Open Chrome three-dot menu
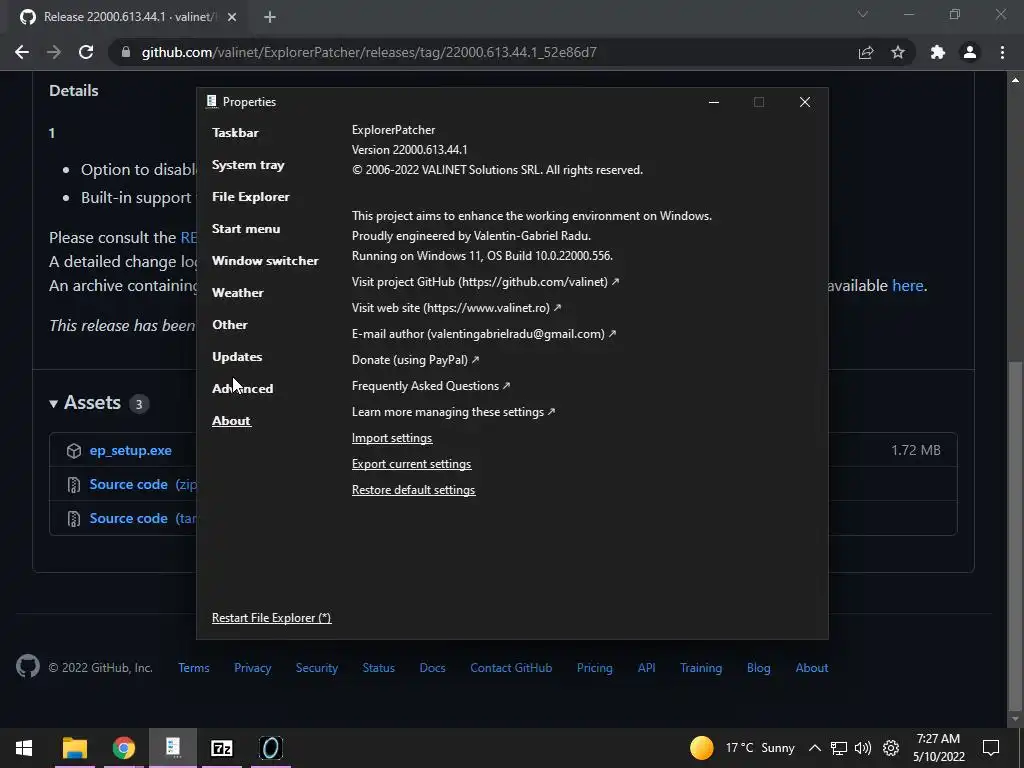1024x768 pixels. pos(1002,52)
